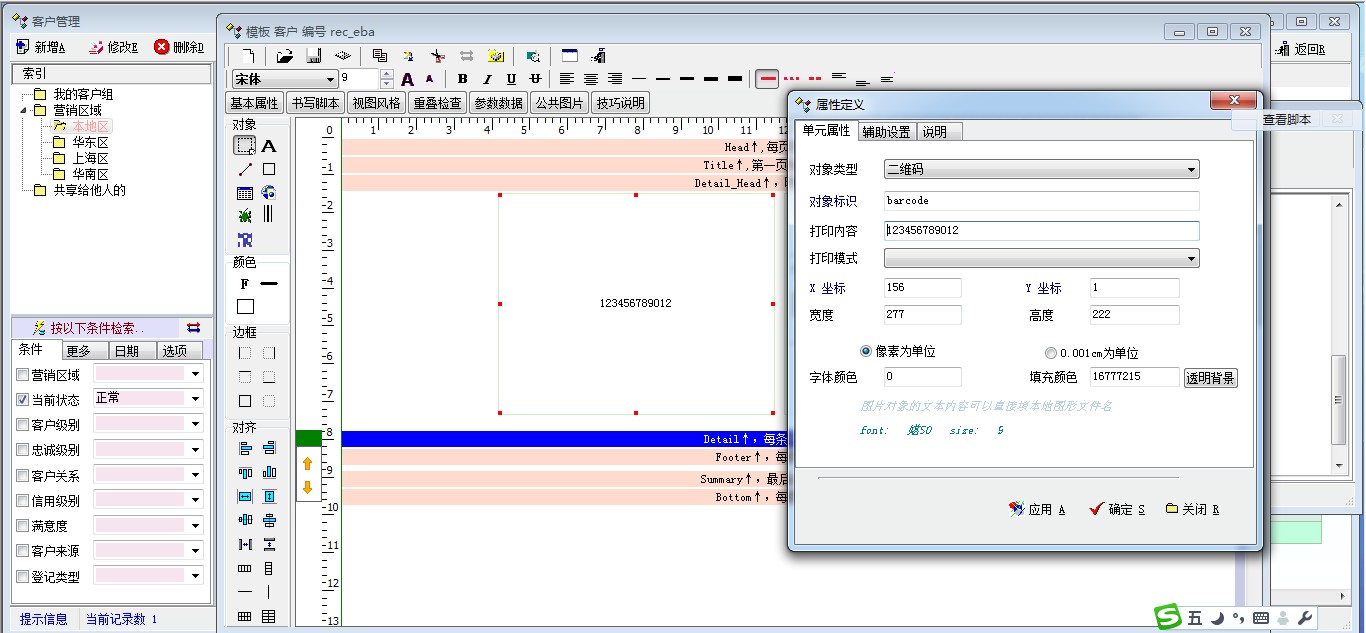This screenshot has height=633, width=1366.
Task: Apply center text alignment
Action: [x=591, y=79]
